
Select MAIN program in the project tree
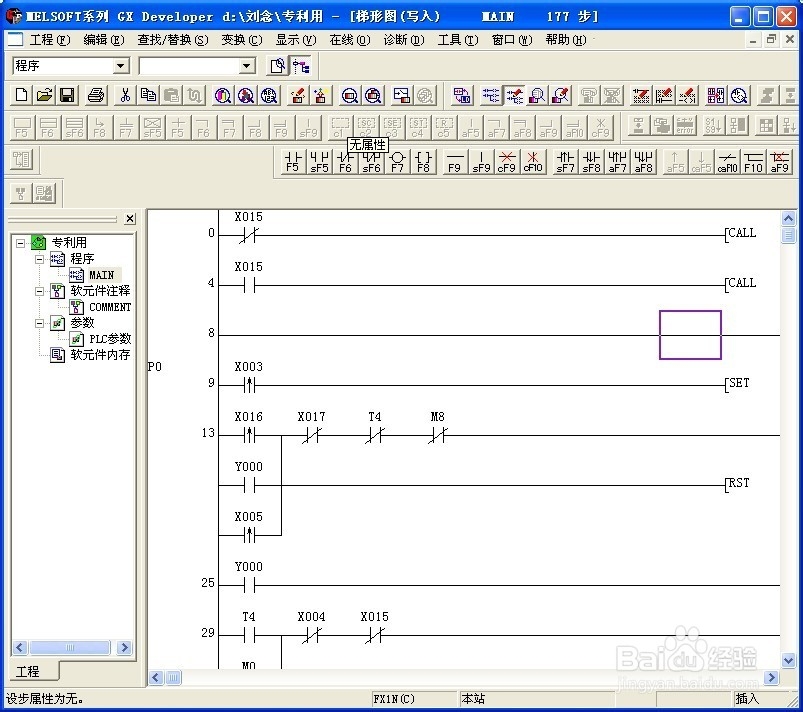[x=103, y=274]
